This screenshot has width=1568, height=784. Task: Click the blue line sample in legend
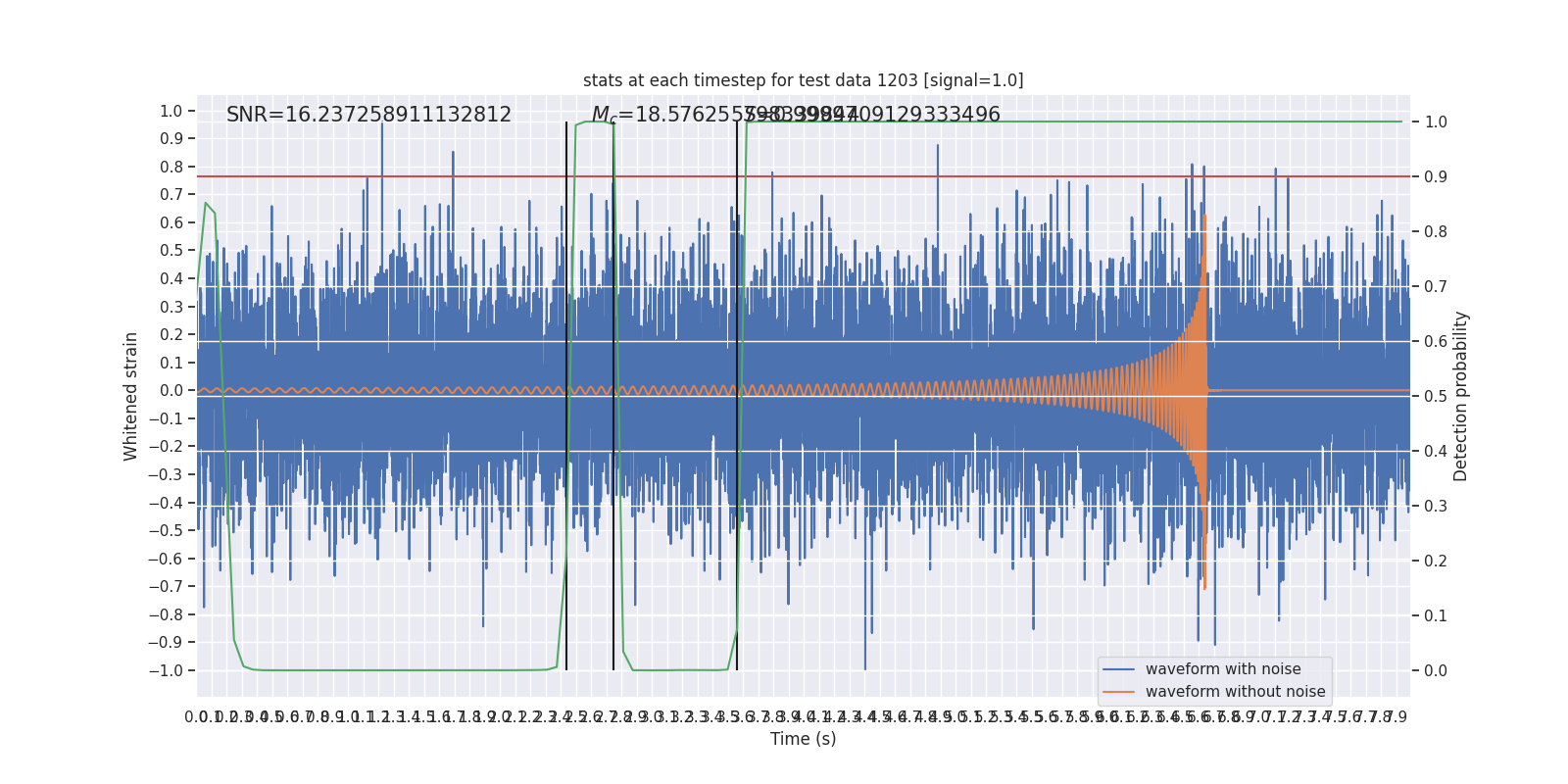1119,669
